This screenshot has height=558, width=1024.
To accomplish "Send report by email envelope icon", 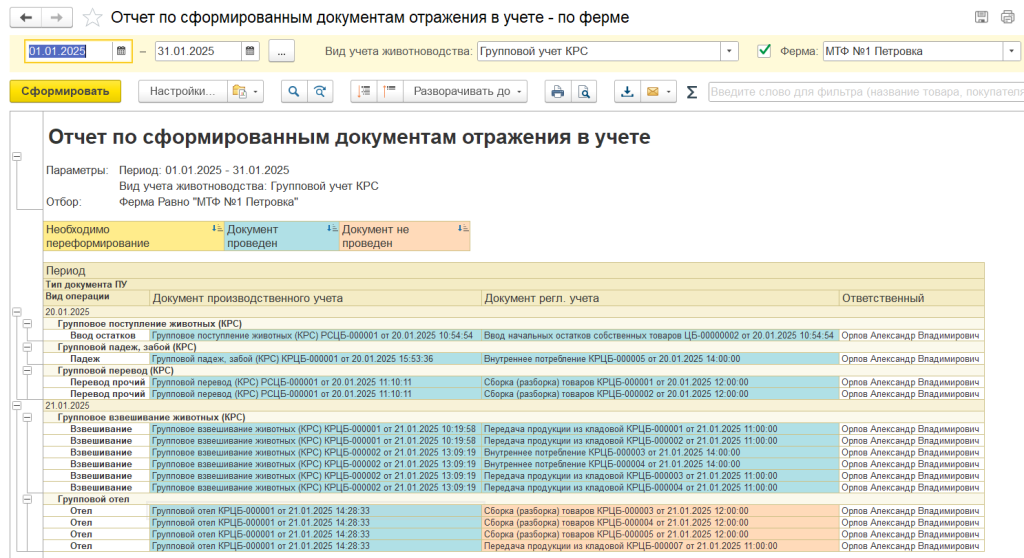I will [x=652, y=91].
